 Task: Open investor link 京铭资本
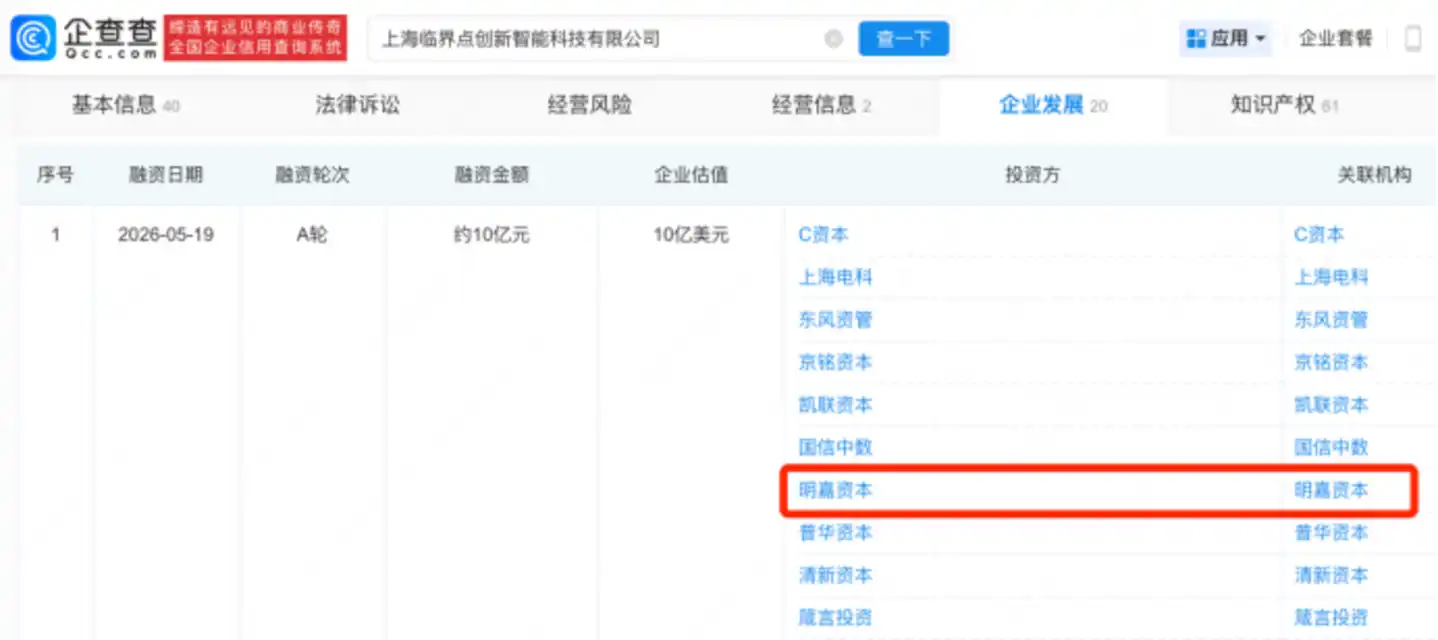[835, 362]
